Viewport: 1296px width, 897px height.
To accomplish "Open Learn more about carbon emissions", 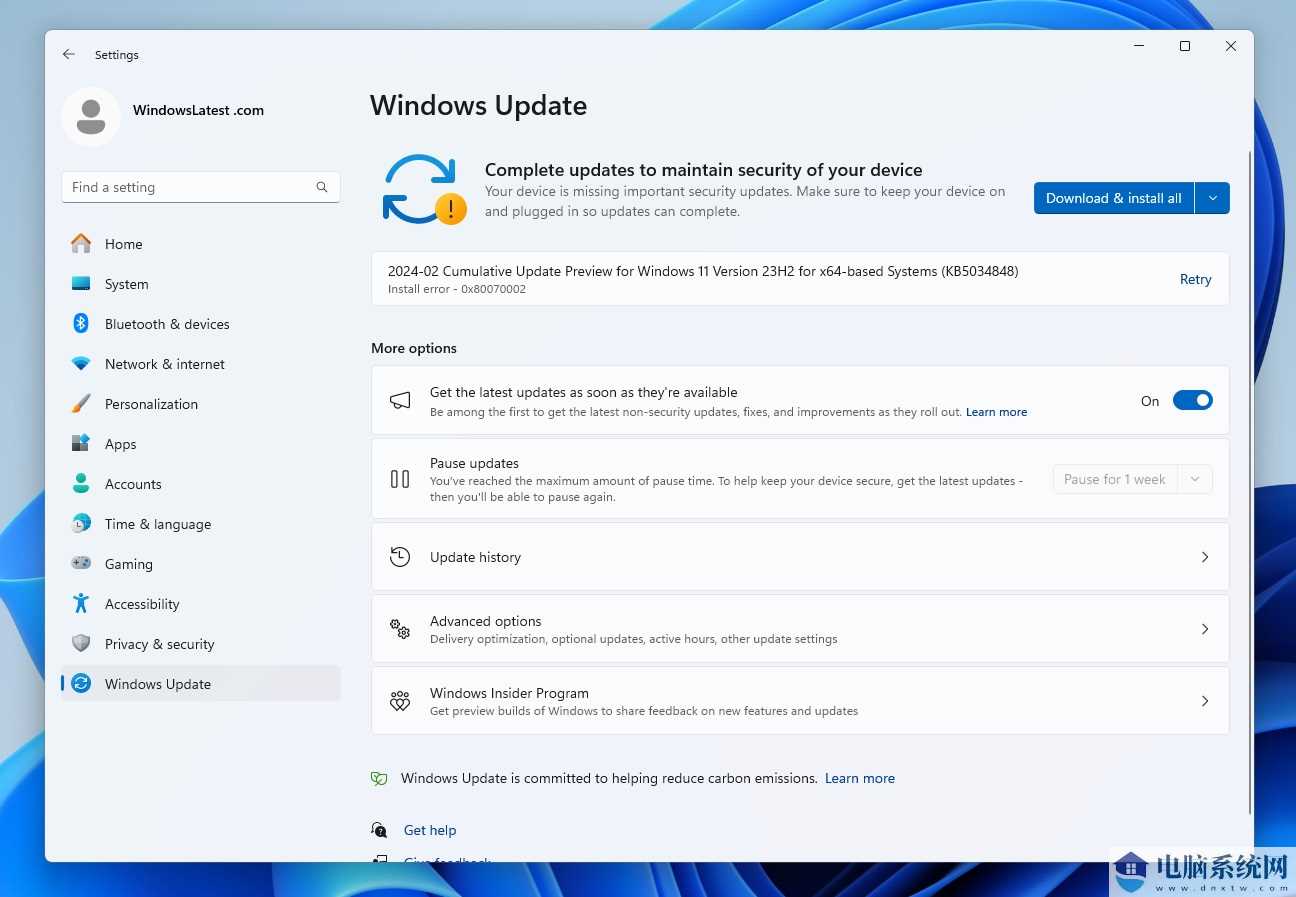I will (860, 778).
